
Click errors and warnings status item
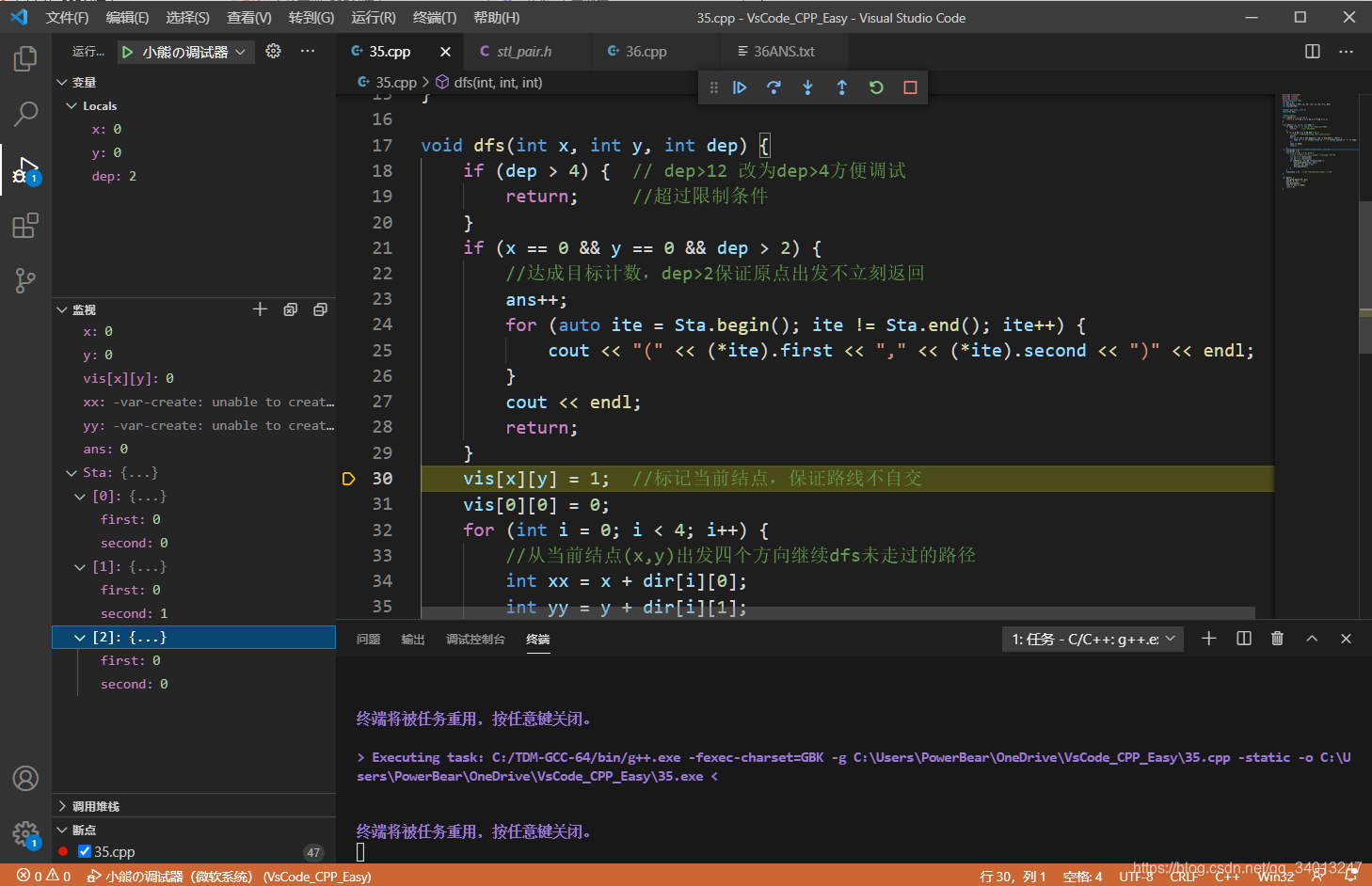(x=43, y=876)
